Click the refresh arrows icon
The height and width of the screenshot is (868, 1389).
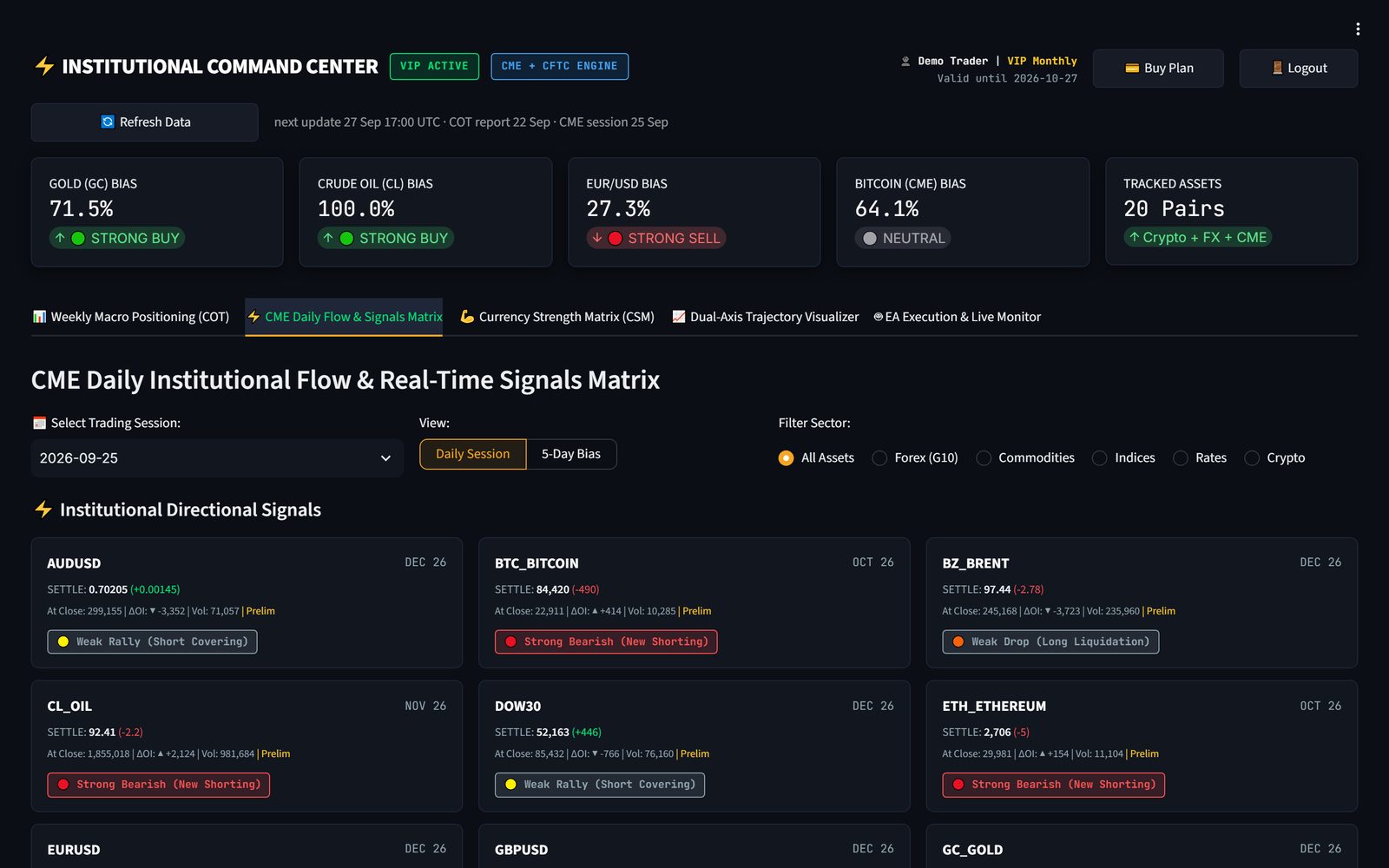[108, 122]
